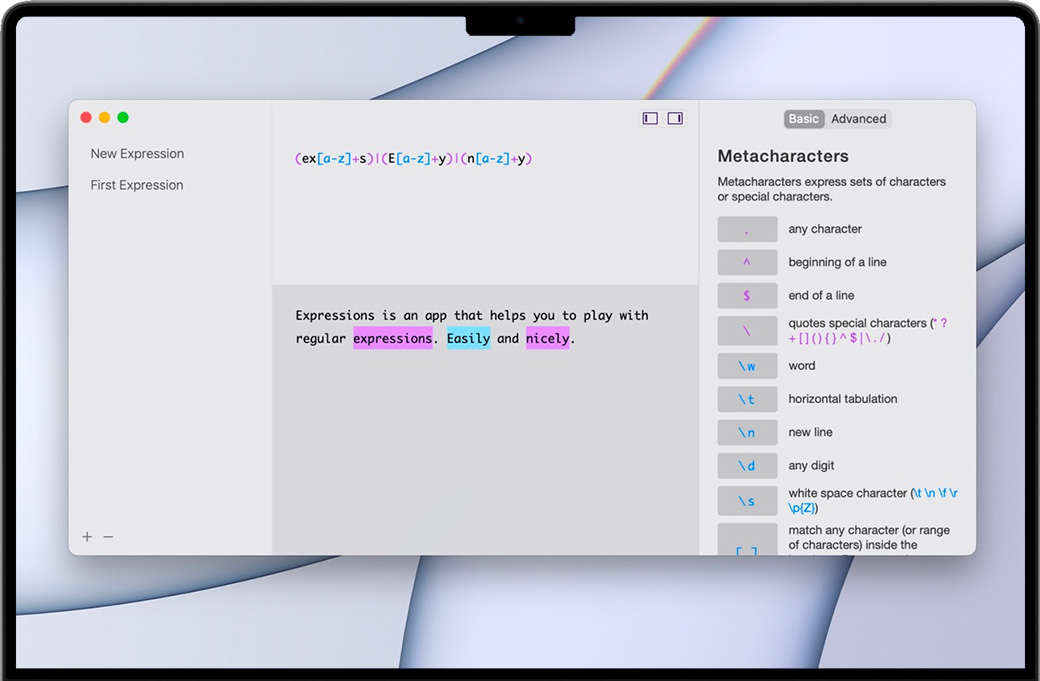This screenshot has width=1040, height=681.
Task: Insert the backslash quote metacharacter
Action: point(747,331)
